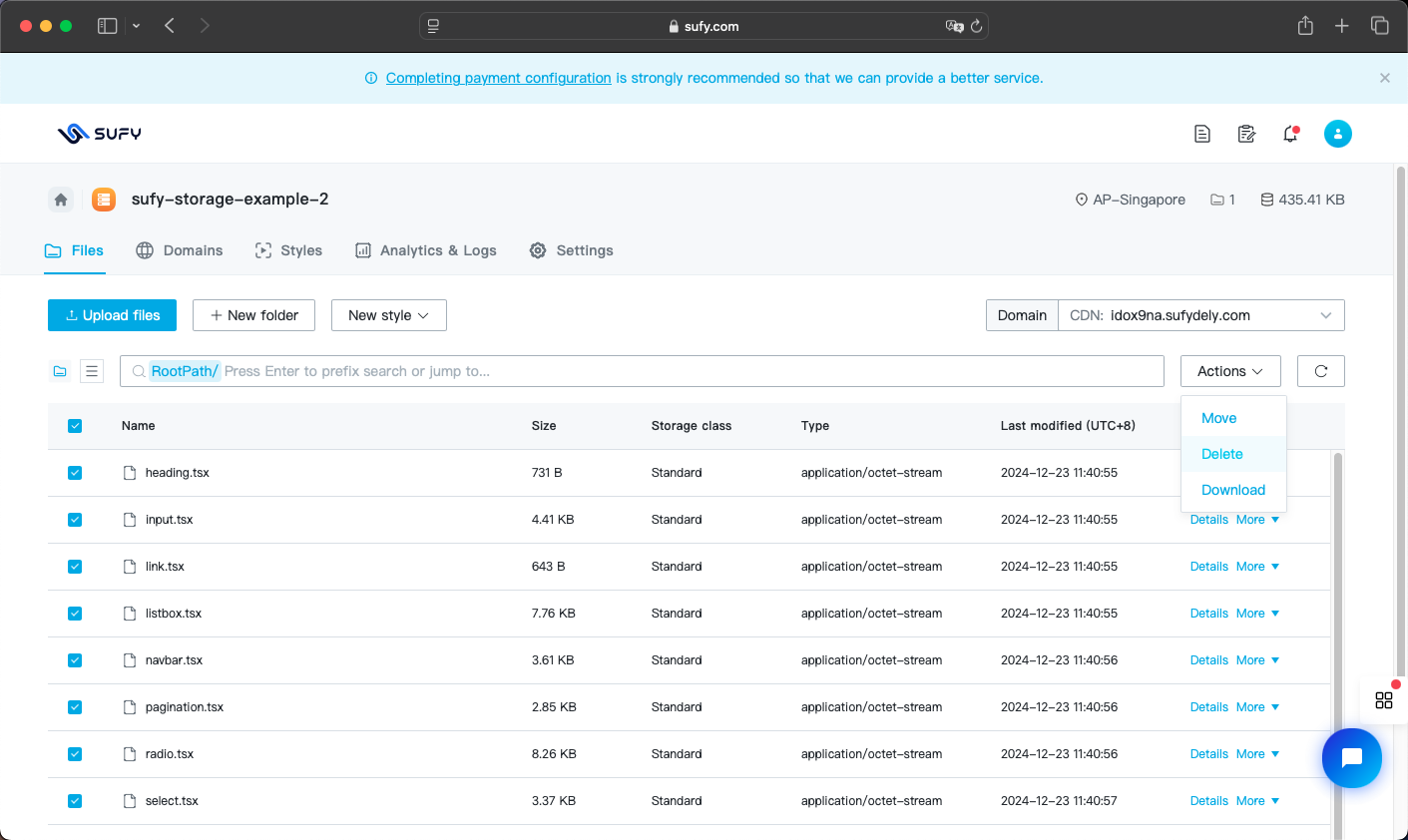Expand More menu for listbox.tsx
The height and width of the screenshot is (840, 1408).
click(1257, 614)
